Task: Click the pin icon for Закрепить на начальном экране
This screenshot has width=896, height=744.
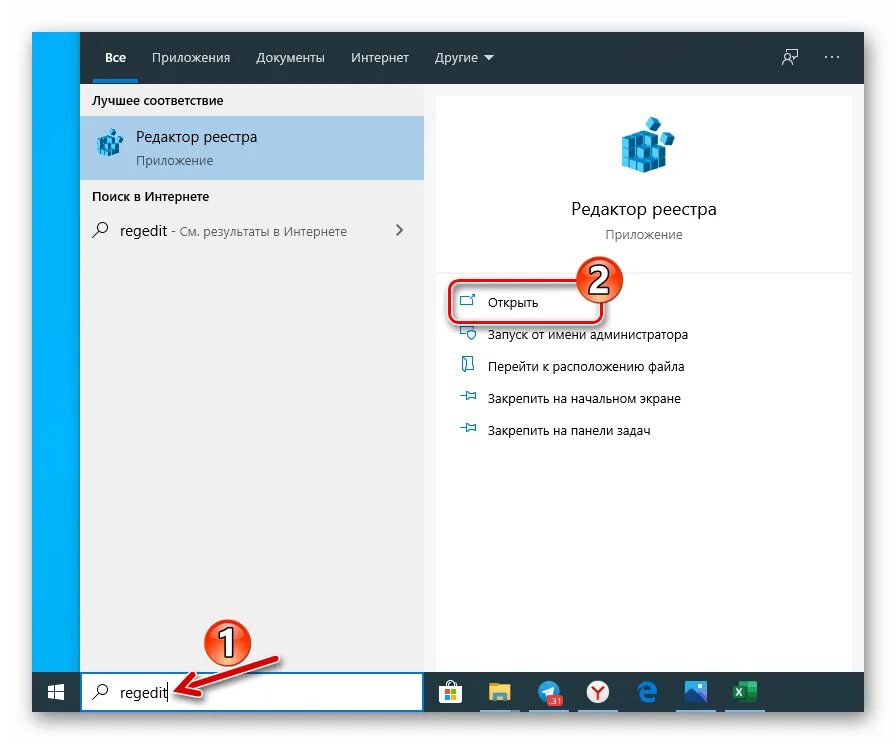Action: [468, 396]
